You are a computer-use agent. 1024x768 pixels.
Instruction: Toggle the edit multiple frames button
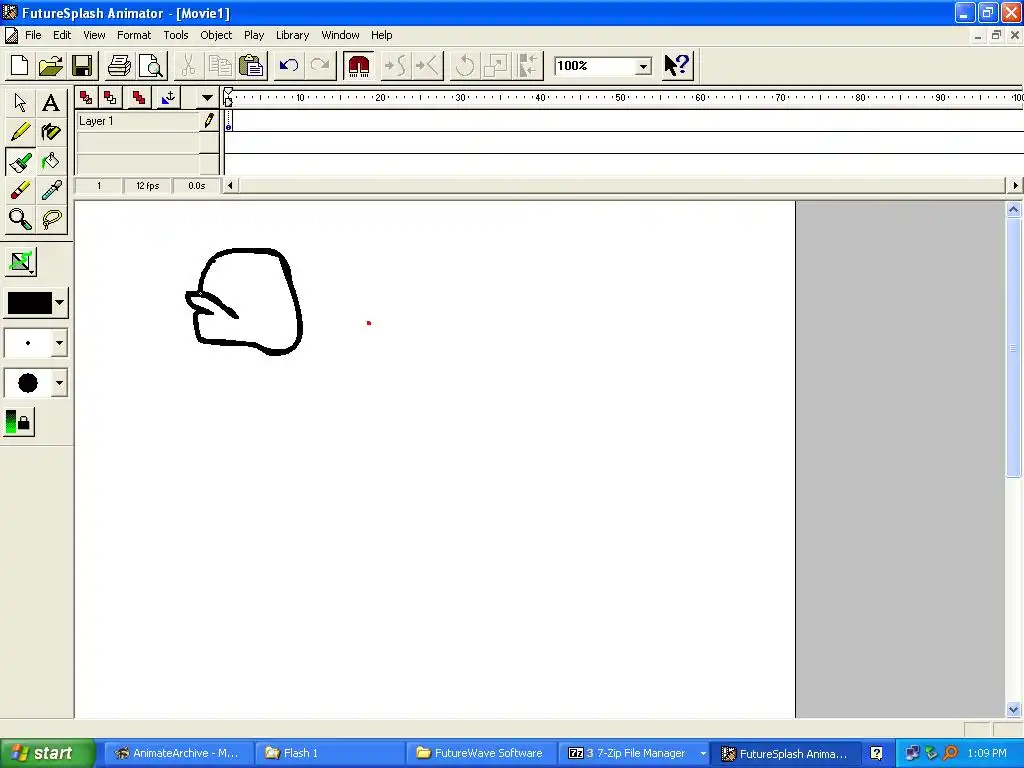(x=138, y=98)
